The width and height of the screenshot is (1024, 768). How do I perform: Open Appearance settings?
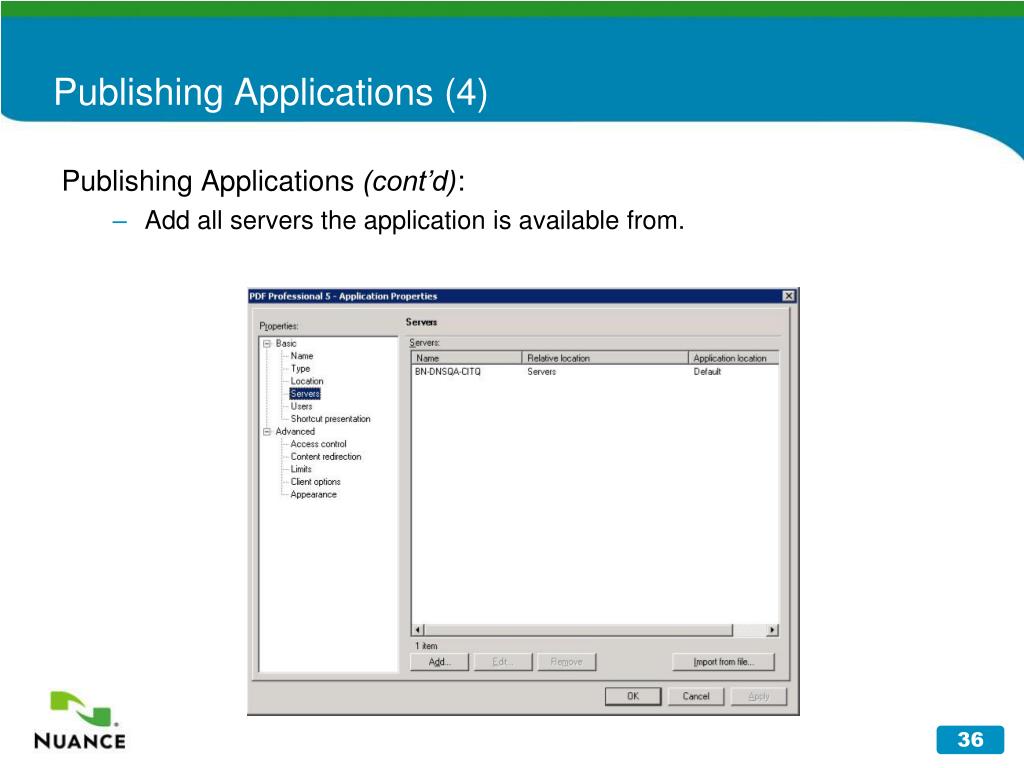pos(313,494)
